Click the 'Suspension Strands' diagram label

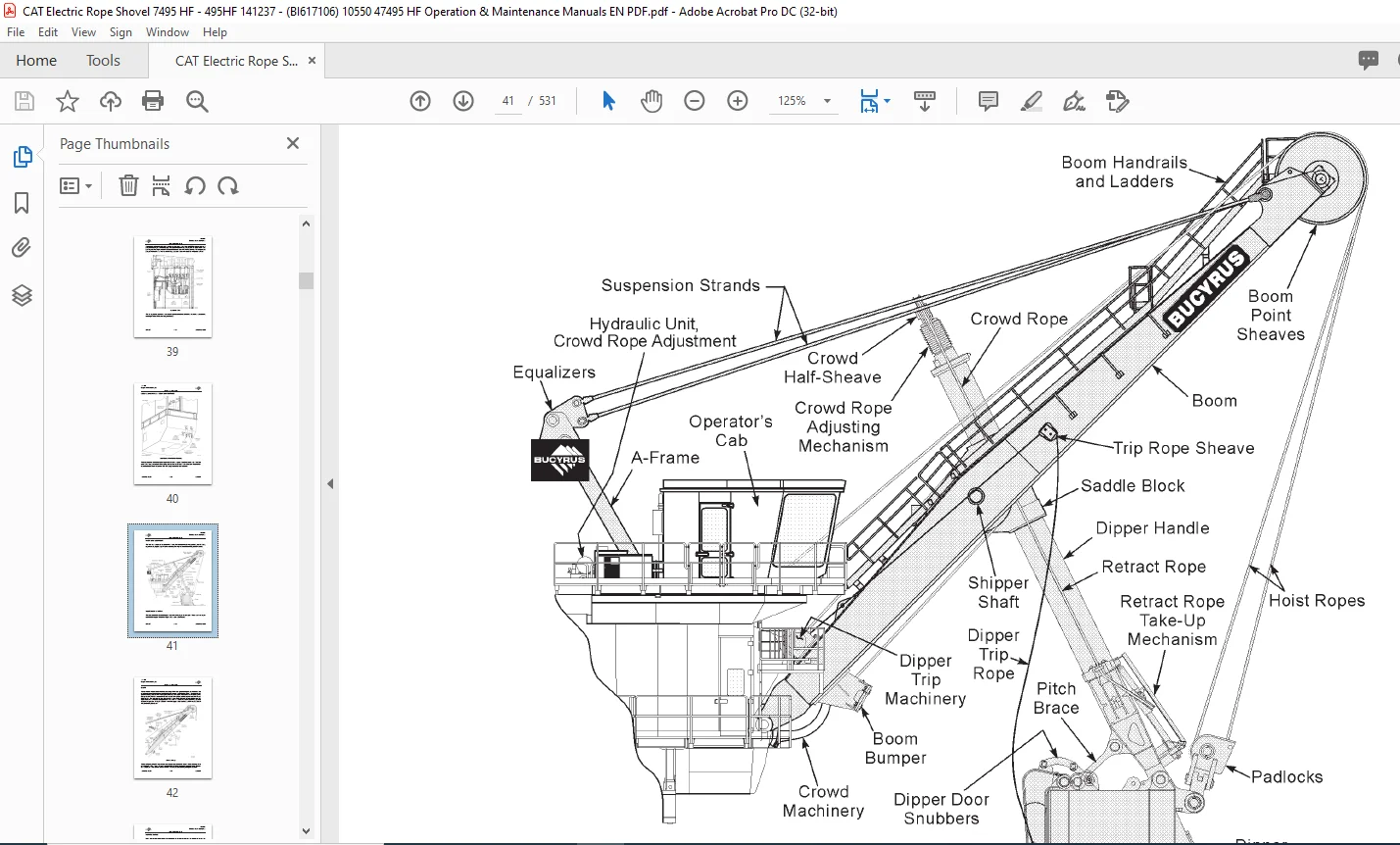(x=680, y=285)
